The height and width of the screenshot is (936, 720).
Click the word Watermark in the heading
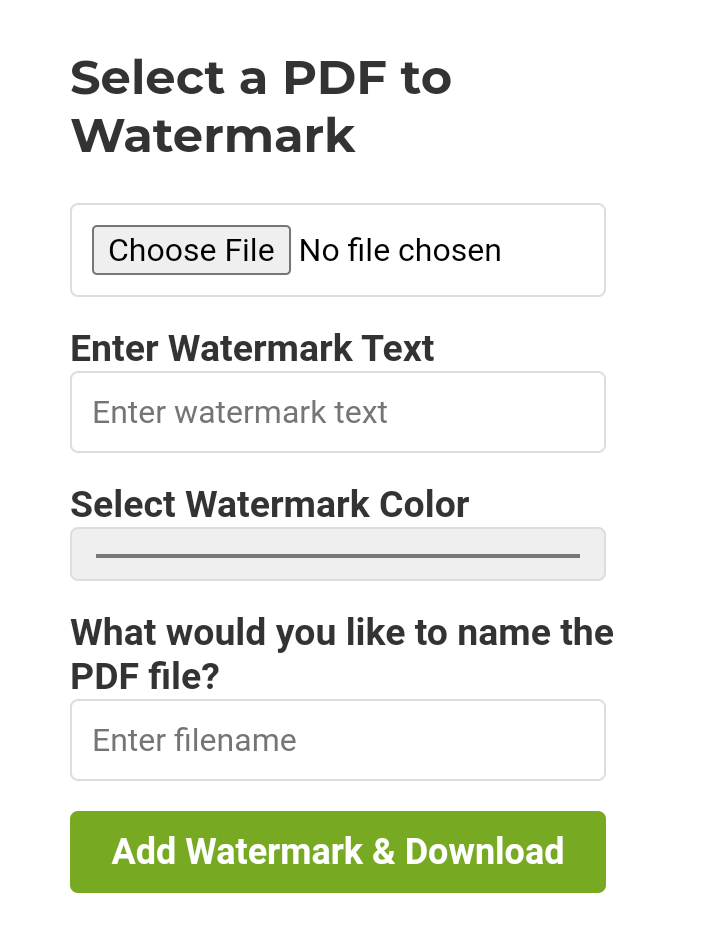(213, 136)
